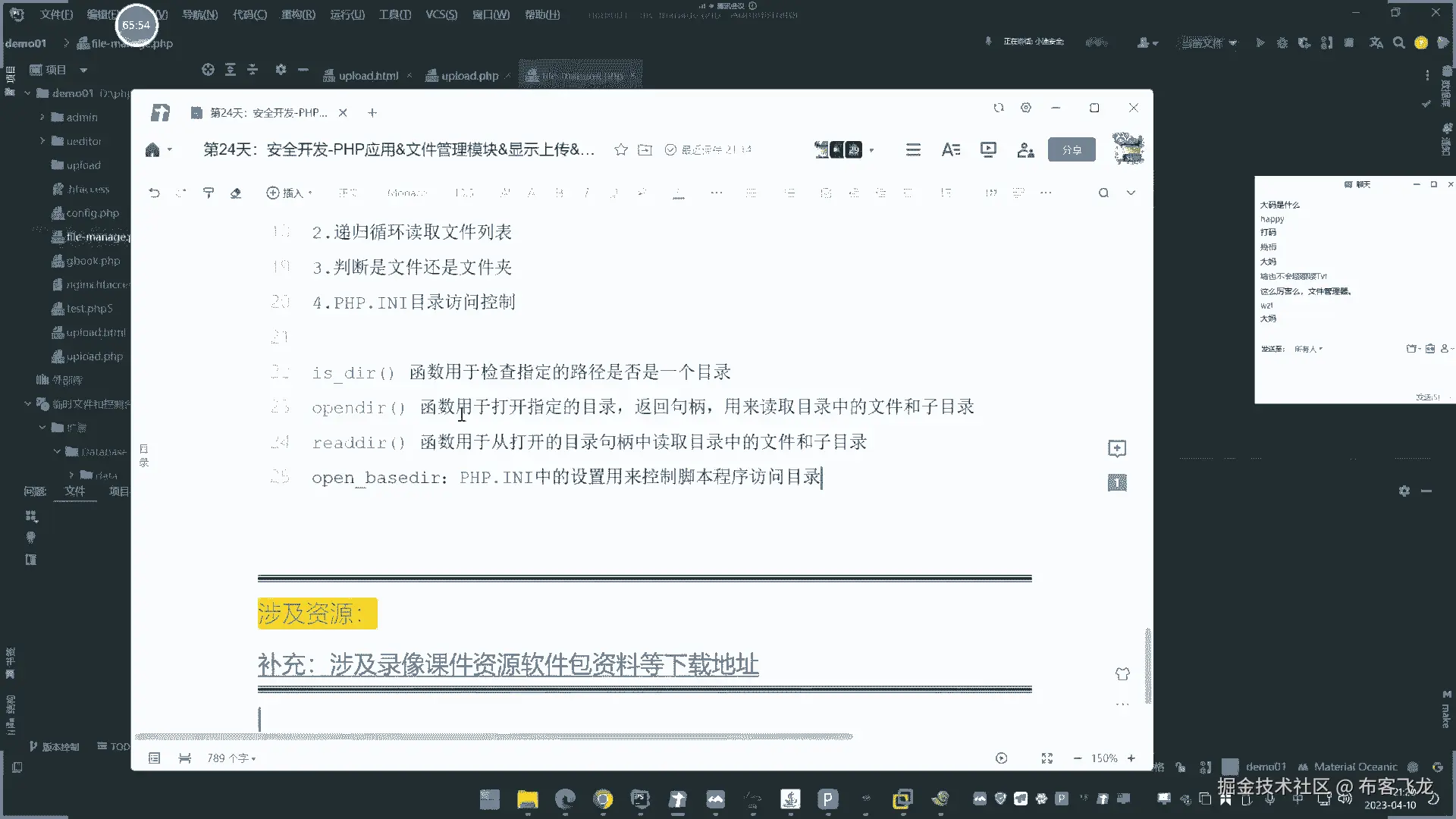The width and height of the screenshot is (1456, 819).
Task: Click the fullscreen icon in the status bar
Action: [x=1047, y=758]
